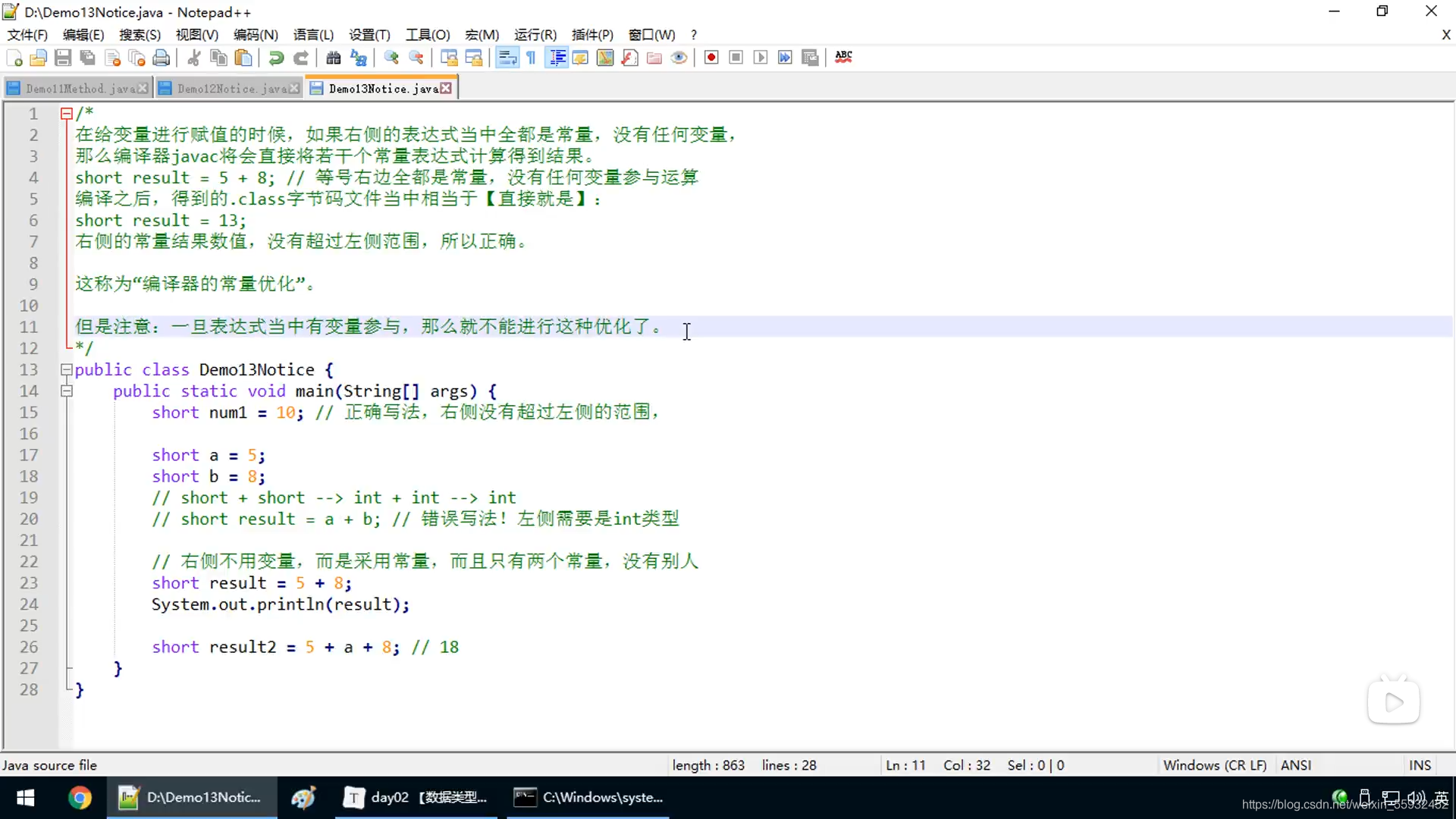Viewport: 1456px width, 819px height.
Task: Open the 工具(O) menu
Action: 428,35
